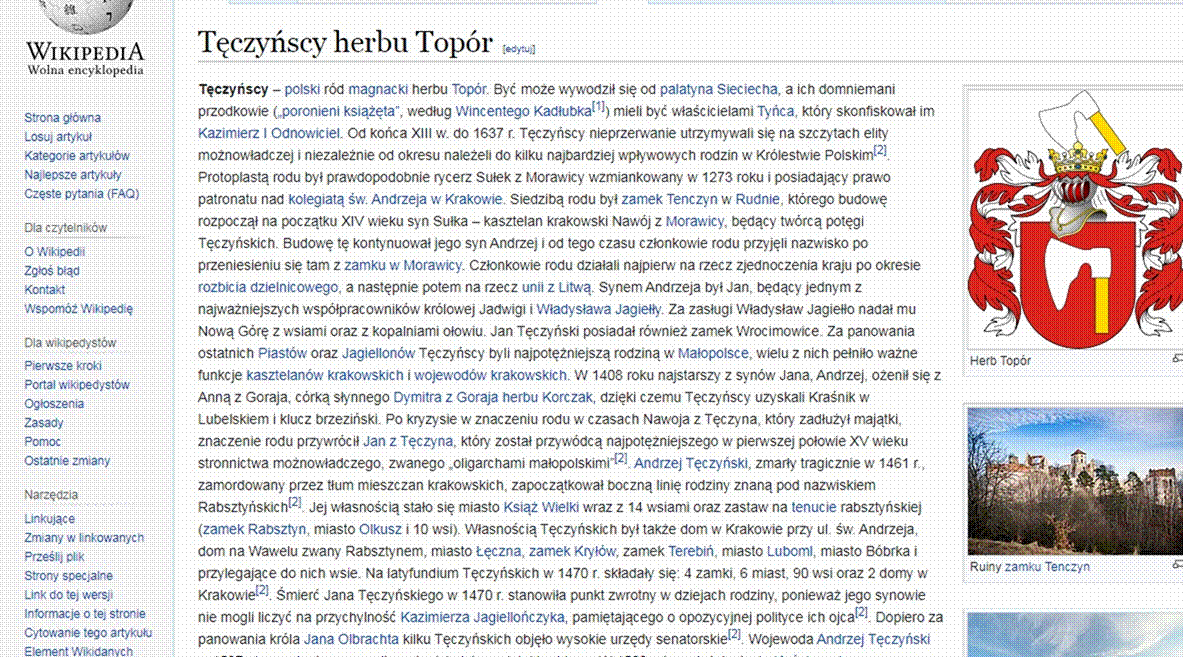Click enlarge icon beside Ruiny zamku Tenczyn caption

click(x=1178, y=565)
